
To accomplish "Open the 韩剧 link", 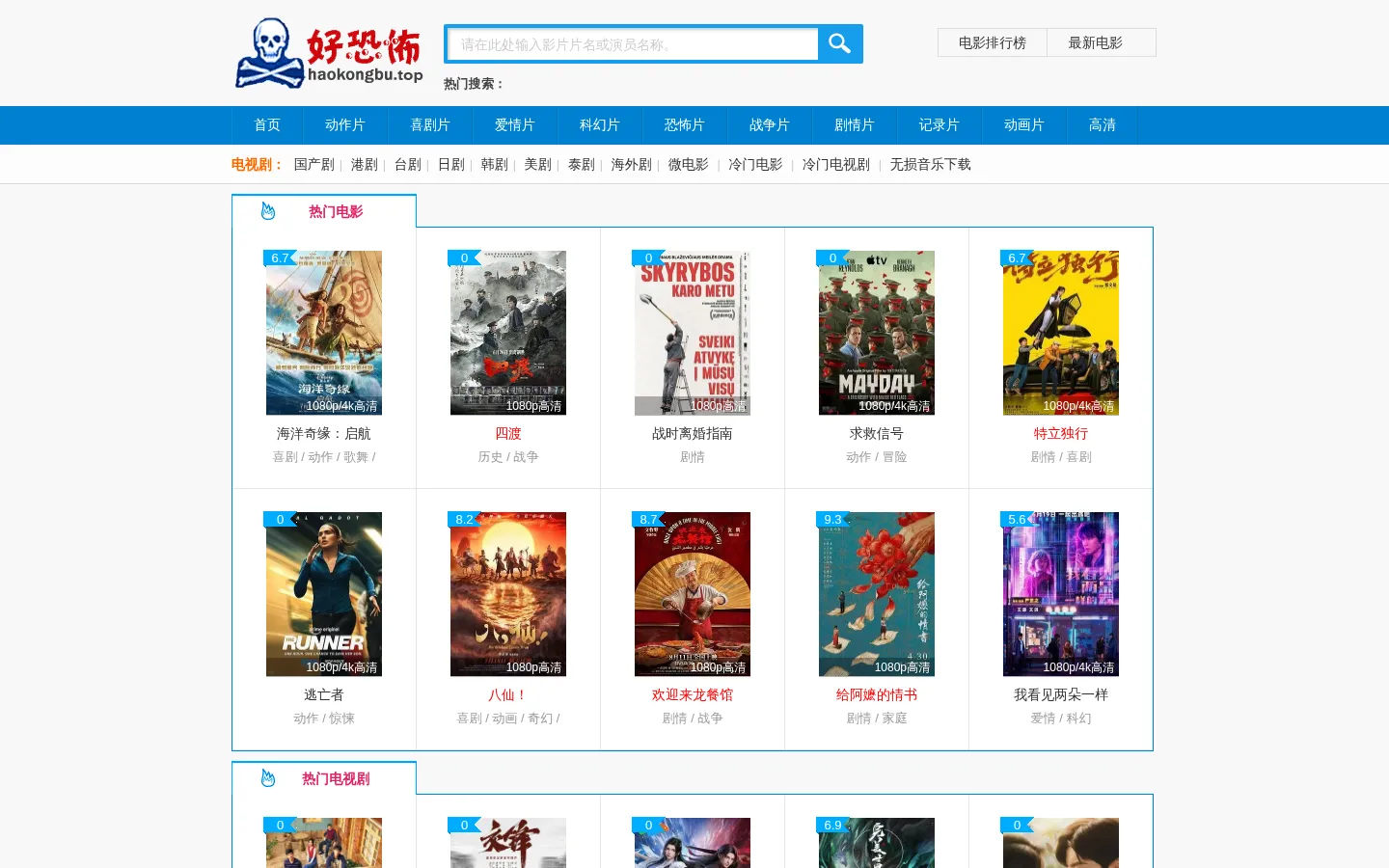I will pyautogui.click(x=495, y=165).
